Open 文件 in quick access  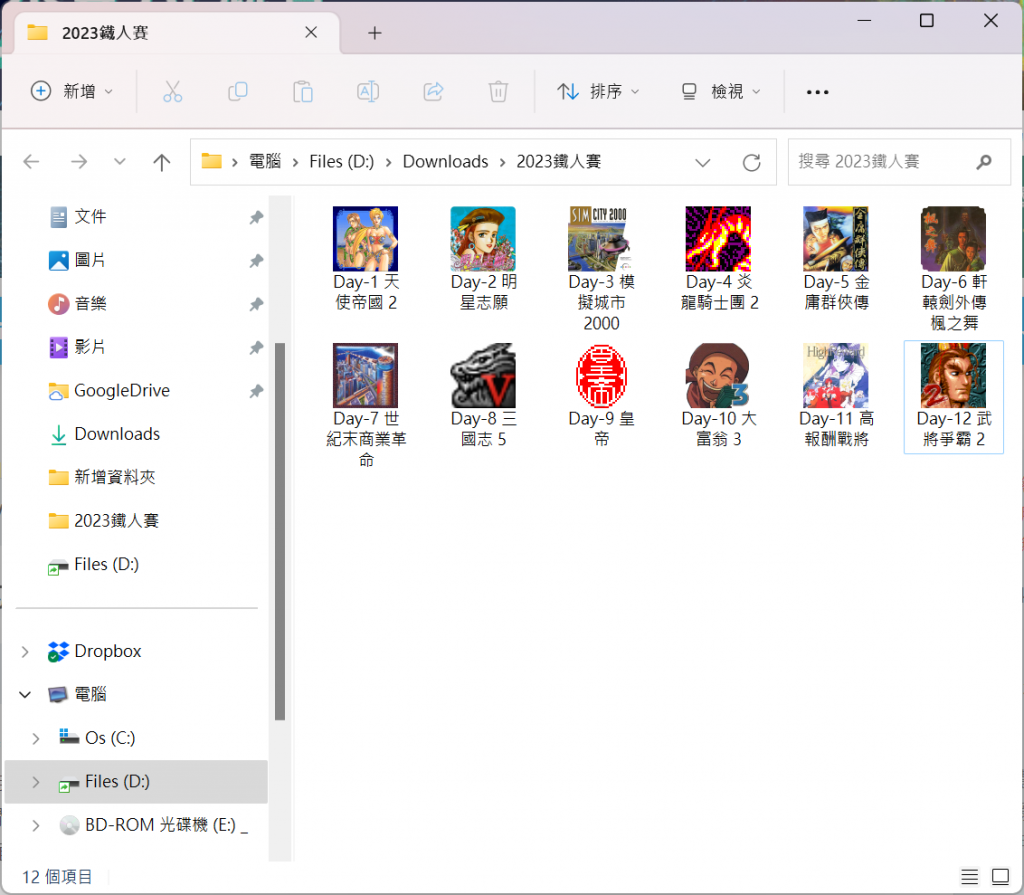[90, 217]
